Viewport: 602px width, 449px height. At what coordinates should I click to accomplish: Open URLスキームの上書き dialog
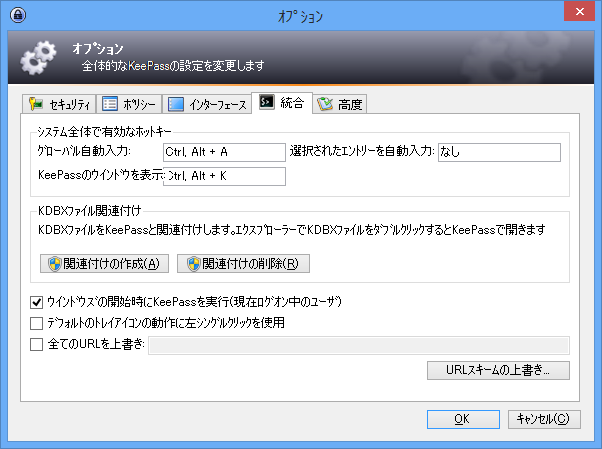(498, 371)
